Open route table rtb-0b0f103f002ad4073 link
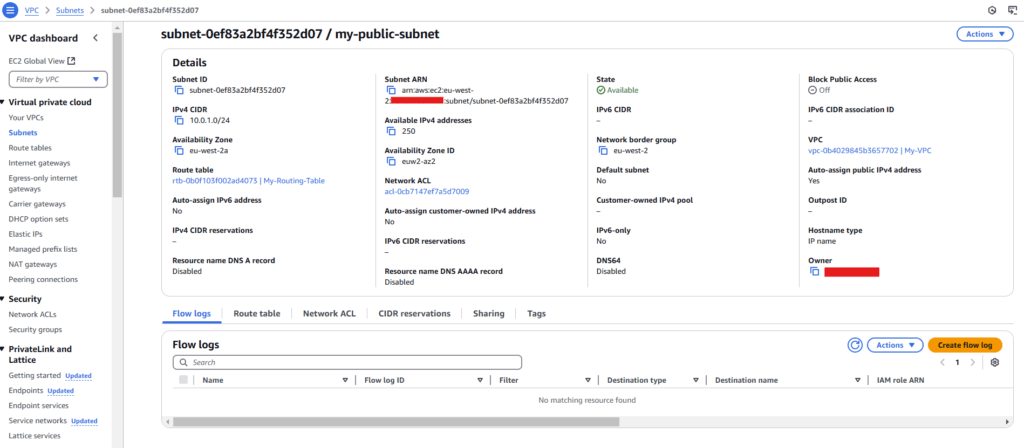The height and width of the screenshot is (448, 1024). coord(248,181)
